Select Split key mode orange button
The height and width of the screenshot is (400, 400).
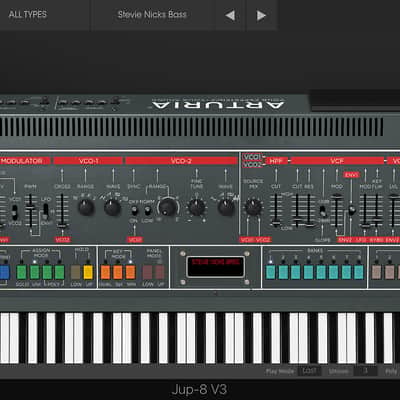pyautogui.click(x=118, y=272)
